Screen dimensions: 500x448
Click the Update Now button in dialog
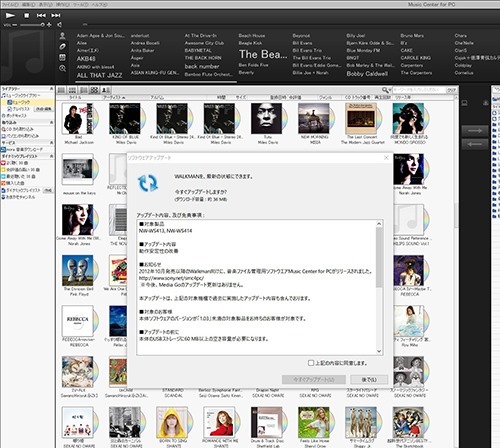tap(313, 379)
